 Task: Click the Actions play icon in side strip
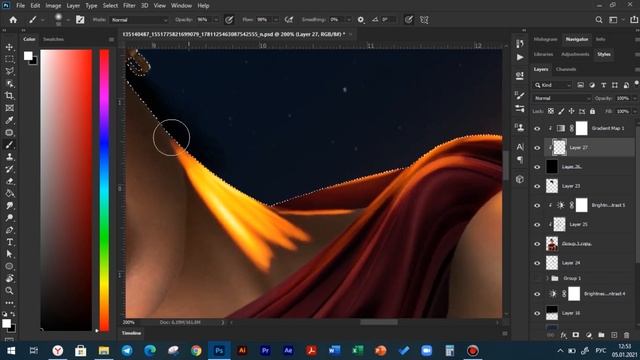coord(520,58)
